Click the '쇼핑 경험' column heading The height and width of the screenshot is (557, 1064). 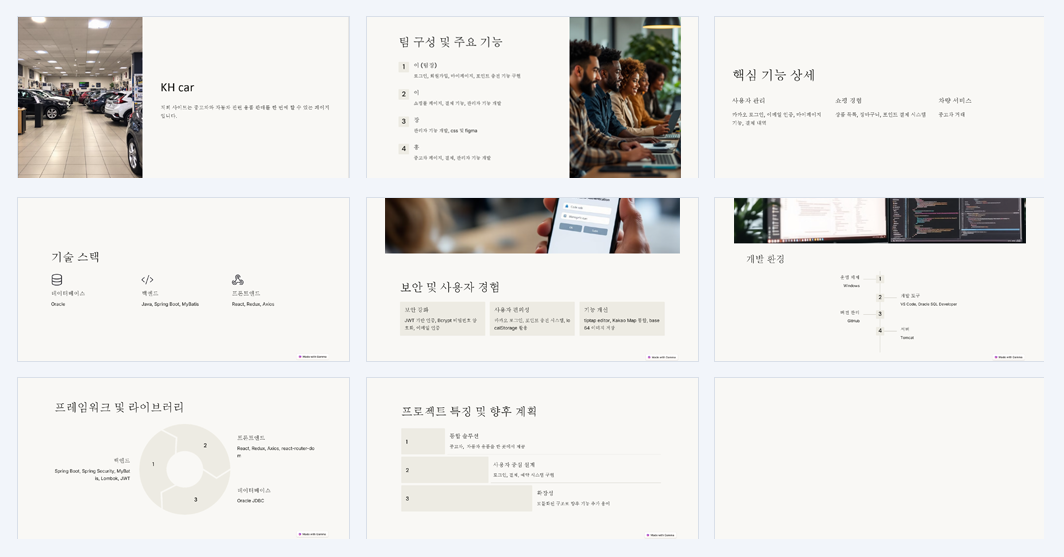(848, 100)
